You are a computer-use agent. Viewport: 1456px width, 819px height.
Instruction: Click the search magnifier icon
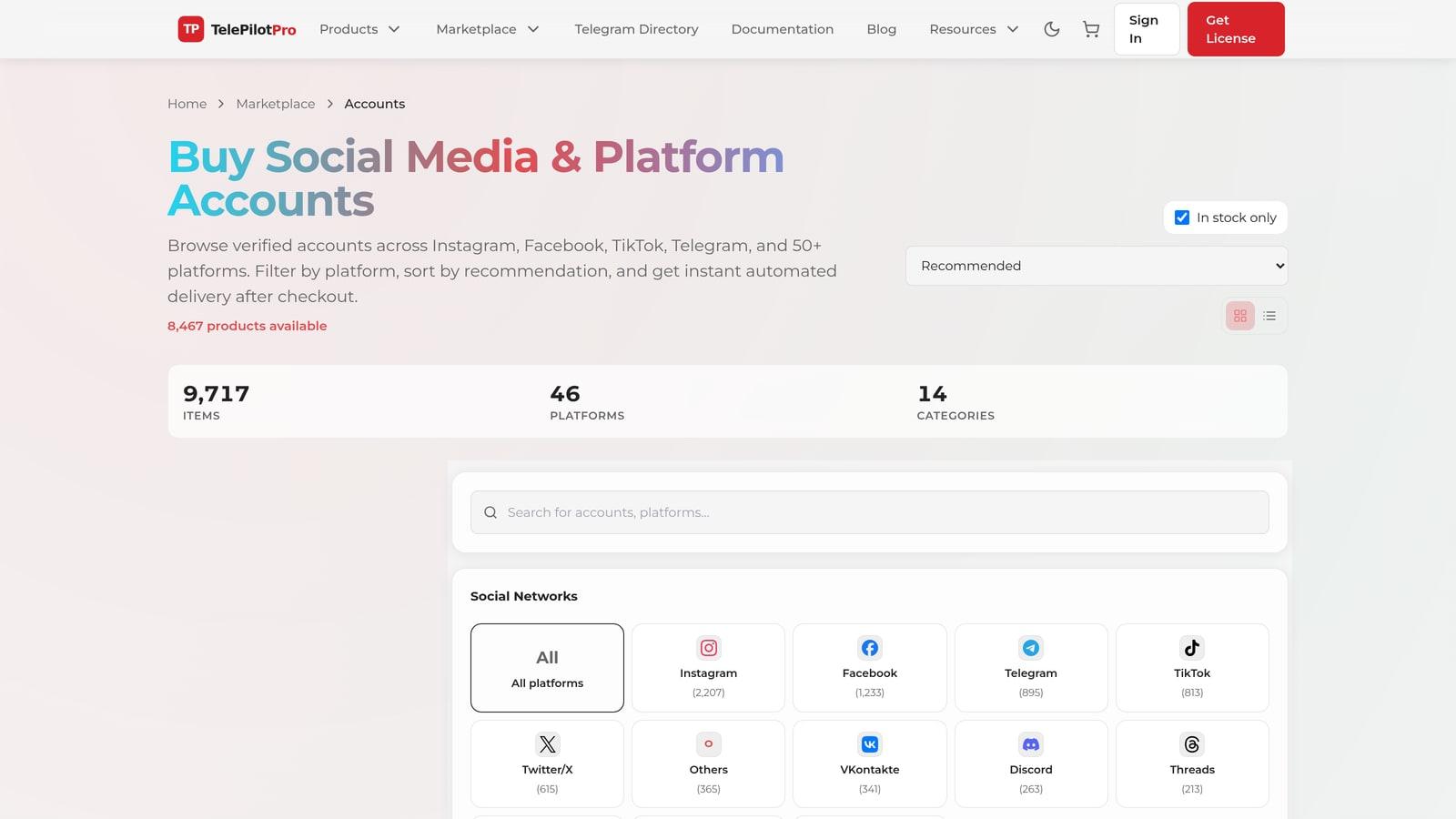(x=490, y=512)
